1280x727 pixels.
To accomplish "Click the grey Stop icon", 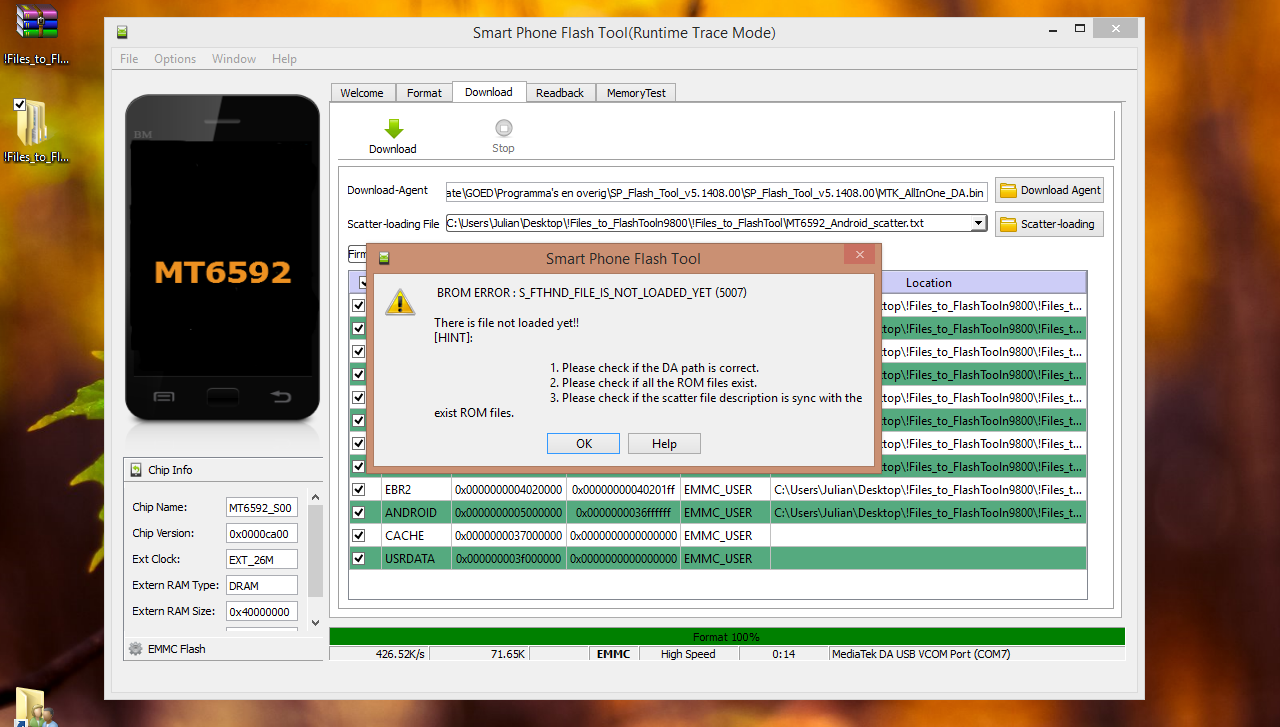I will pos(504,128).
